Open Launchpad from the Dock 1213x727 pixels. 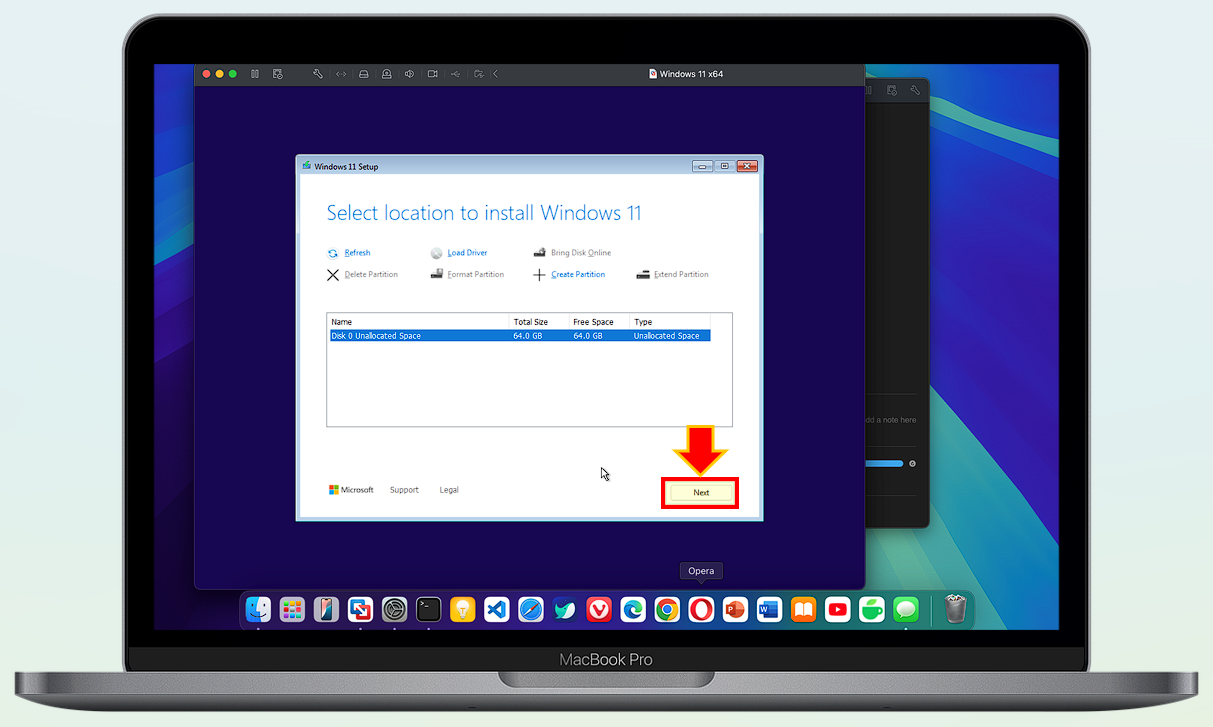coord(292,609)
